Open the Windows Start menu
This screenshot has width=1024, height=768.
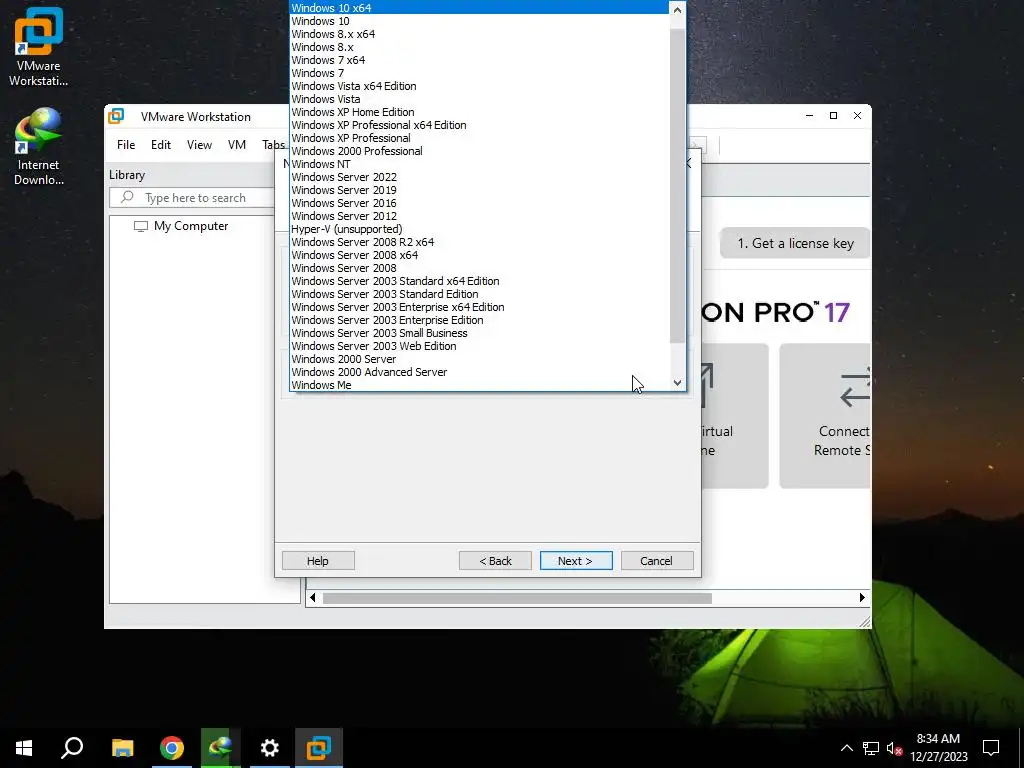[x=24, y=747]
